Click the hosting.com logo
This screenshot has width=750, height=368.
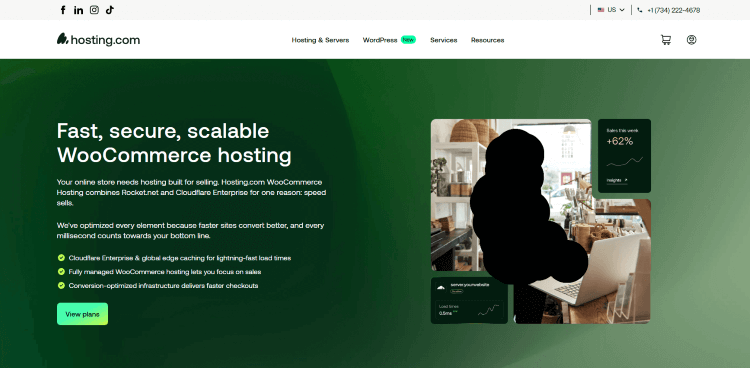99,40
